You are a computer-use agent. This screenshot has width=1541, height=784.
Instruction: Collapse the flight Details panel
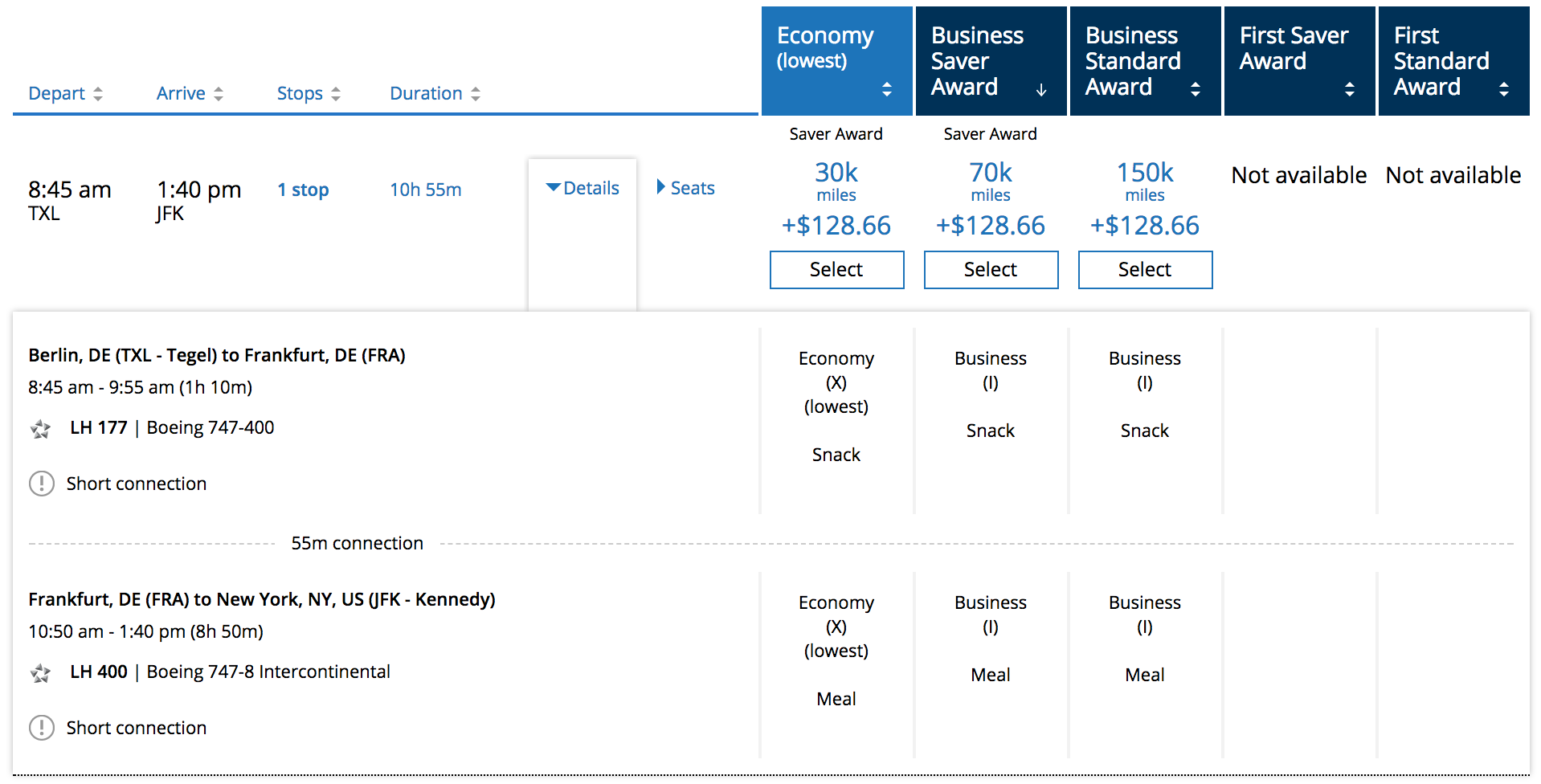[x=582, y=188]
